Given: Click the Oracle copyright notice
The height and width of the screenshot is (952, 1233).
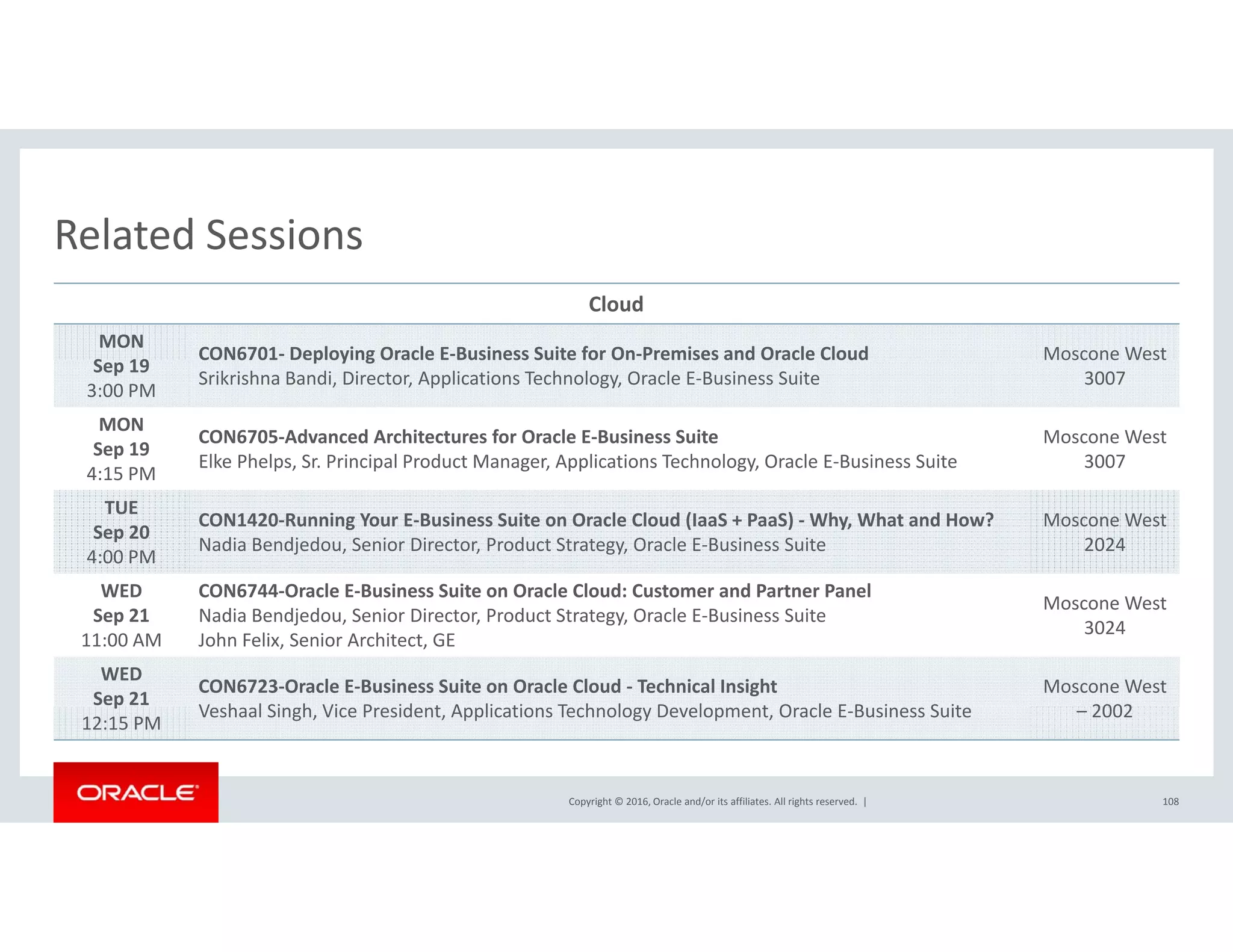Looking at the screenshot, I should pyautogui.click(x=713, y=802).
